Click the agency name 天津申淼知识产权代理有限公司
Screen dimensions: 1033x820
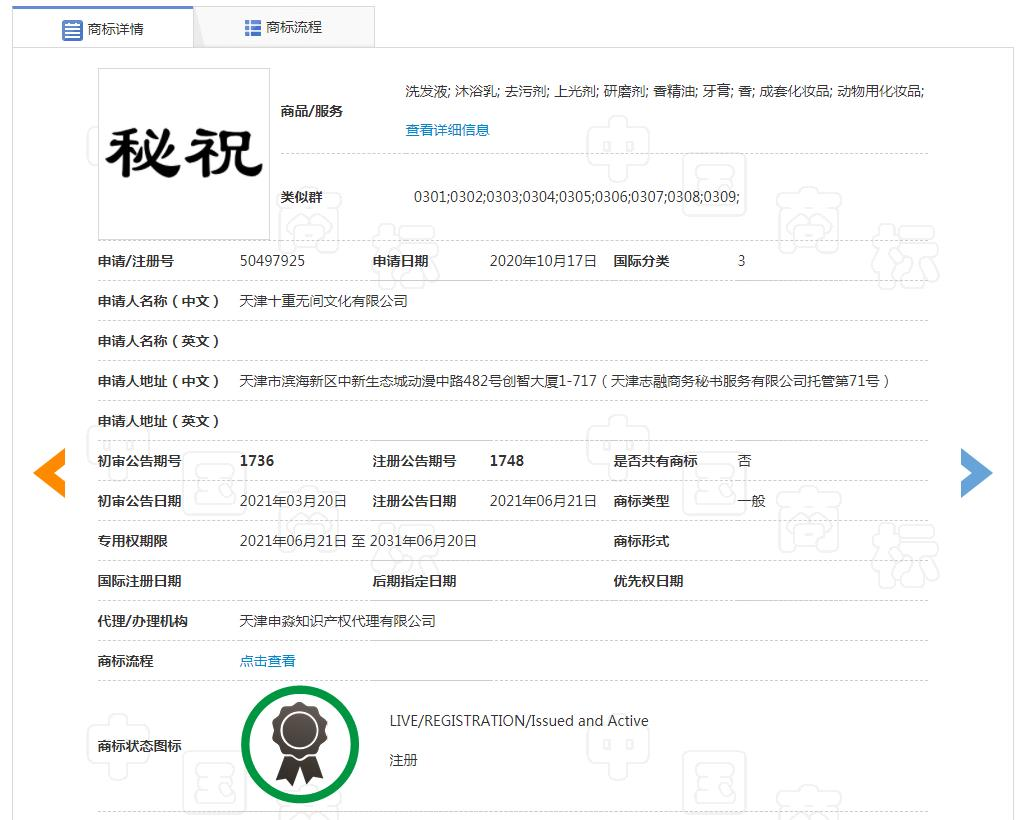(337, 620)
